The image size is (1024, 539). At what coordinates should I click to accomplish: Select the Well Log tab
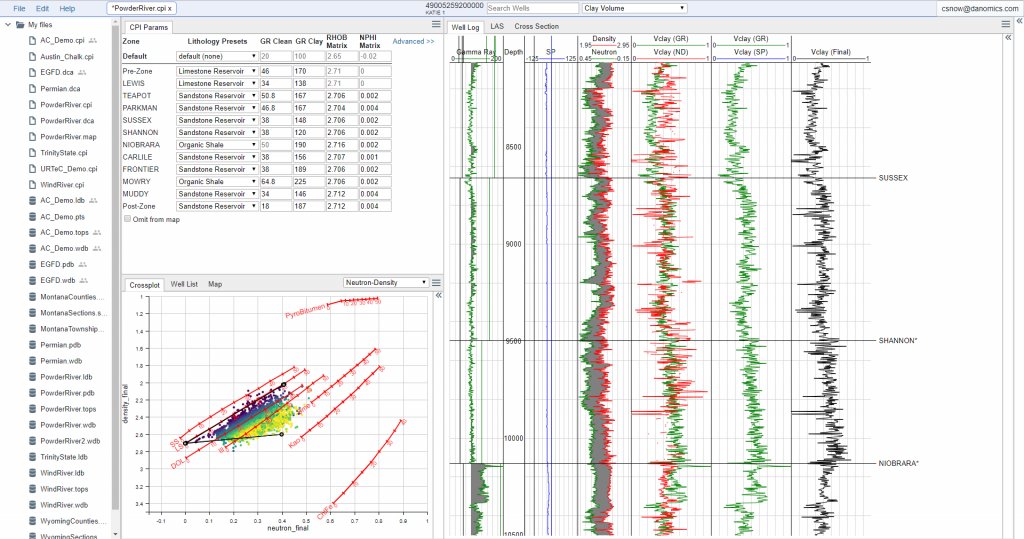tap(465, 27)
